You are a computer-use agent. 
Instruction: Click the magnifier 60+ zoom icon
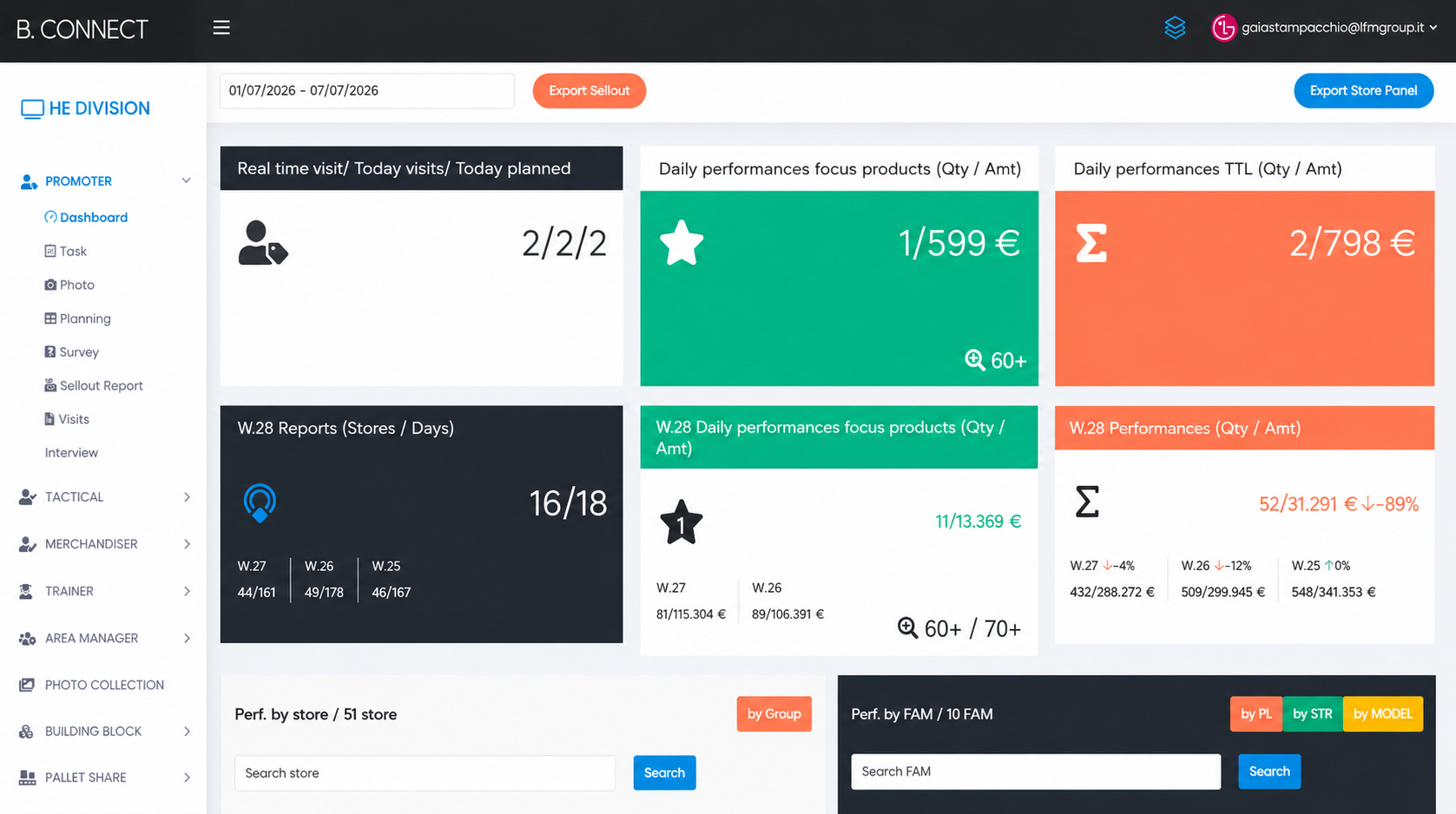click(x=974, y=359)
